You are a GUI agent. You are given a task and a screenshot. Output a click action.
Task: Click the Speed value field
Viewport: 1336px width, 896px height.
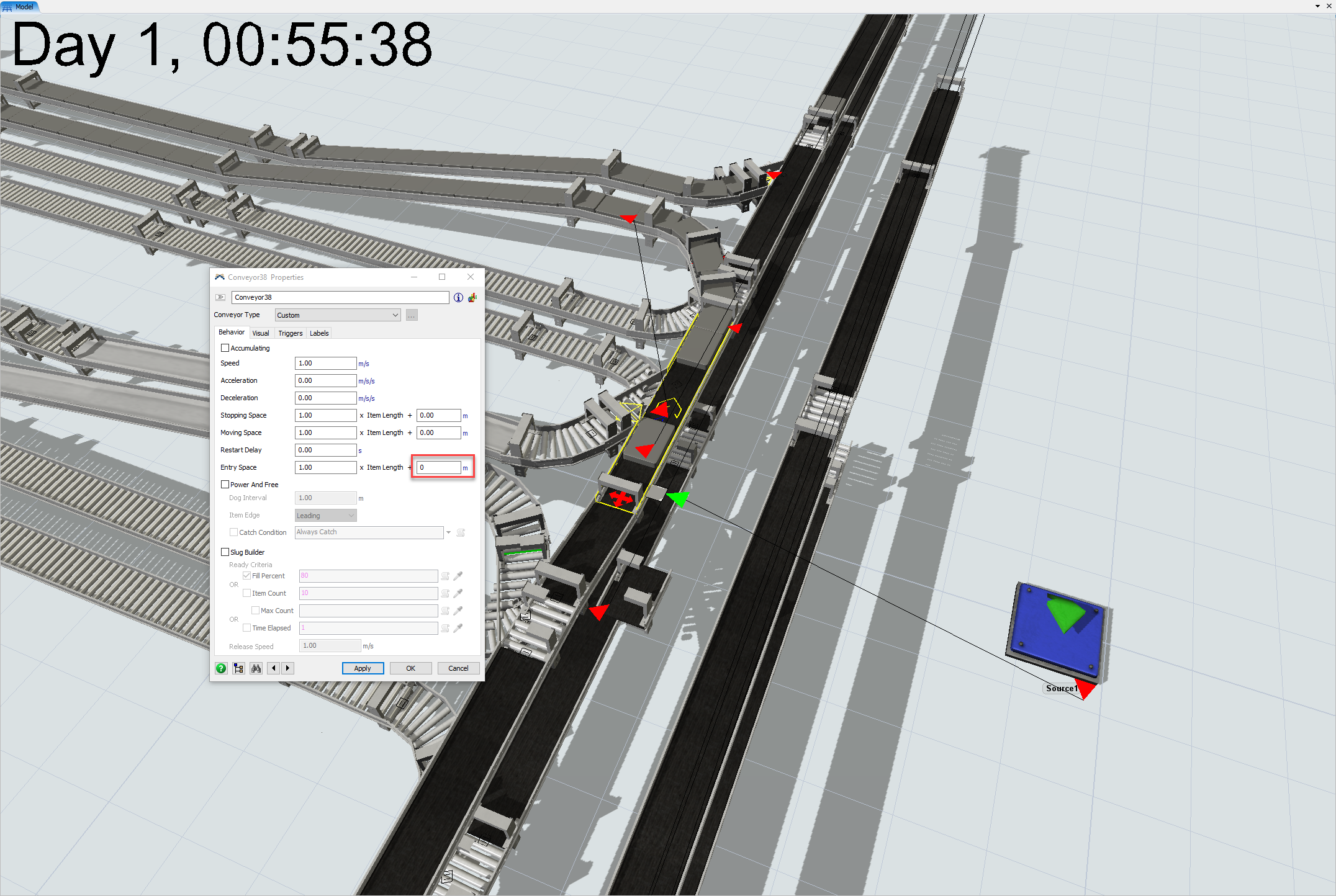pyautogui.click(x=325, y=363)
